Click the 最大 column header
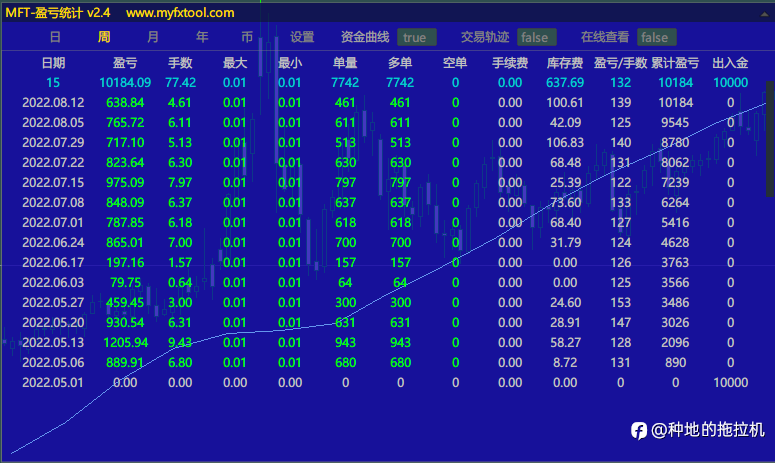Viewport: 775px width, 463px height. 235,63
